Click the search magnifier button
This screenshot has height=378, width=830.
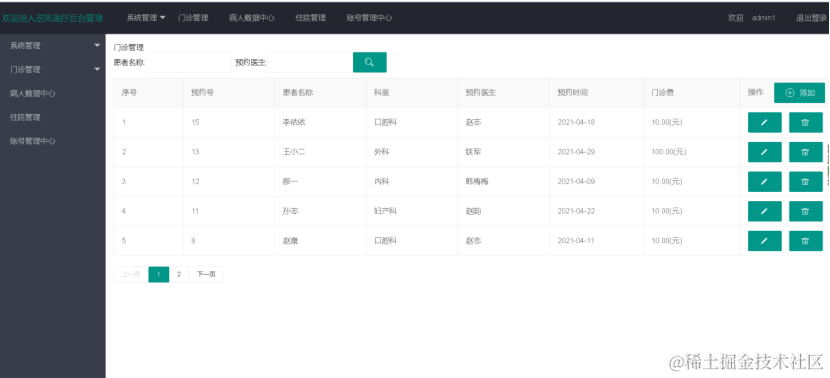(369, 62)
